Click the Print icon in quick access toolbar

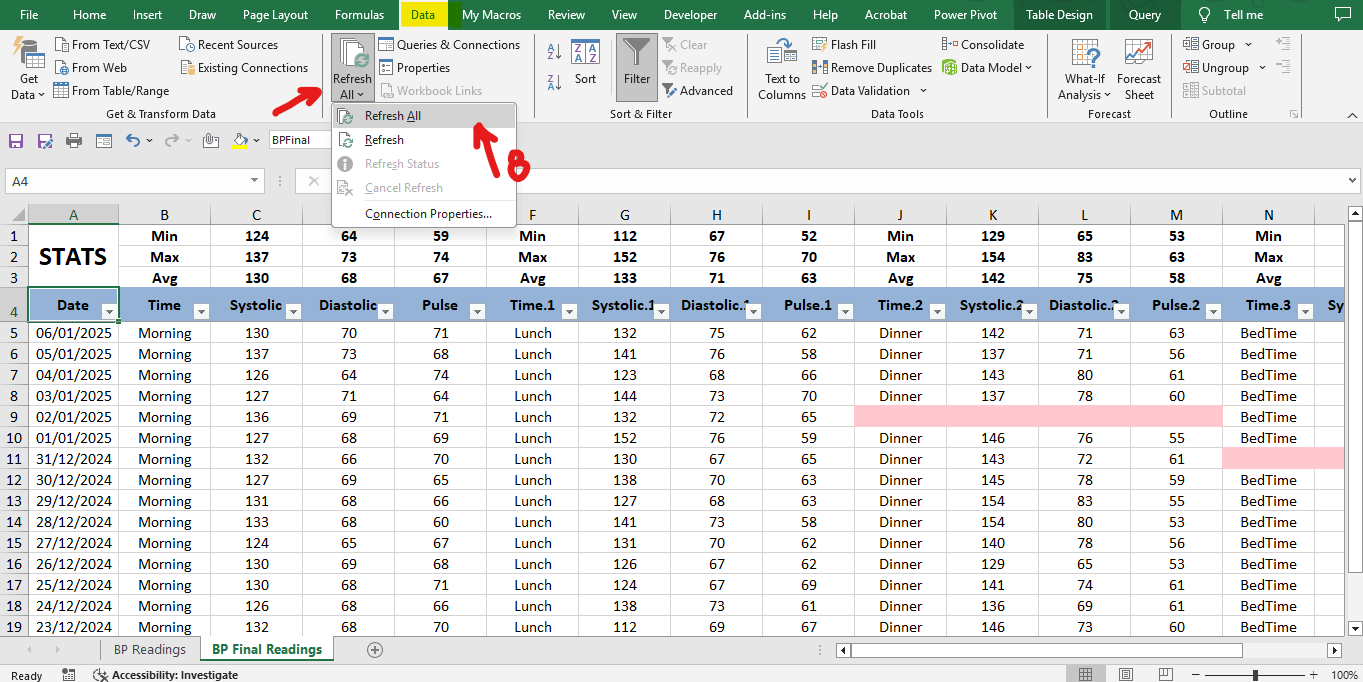pos(74,141)
